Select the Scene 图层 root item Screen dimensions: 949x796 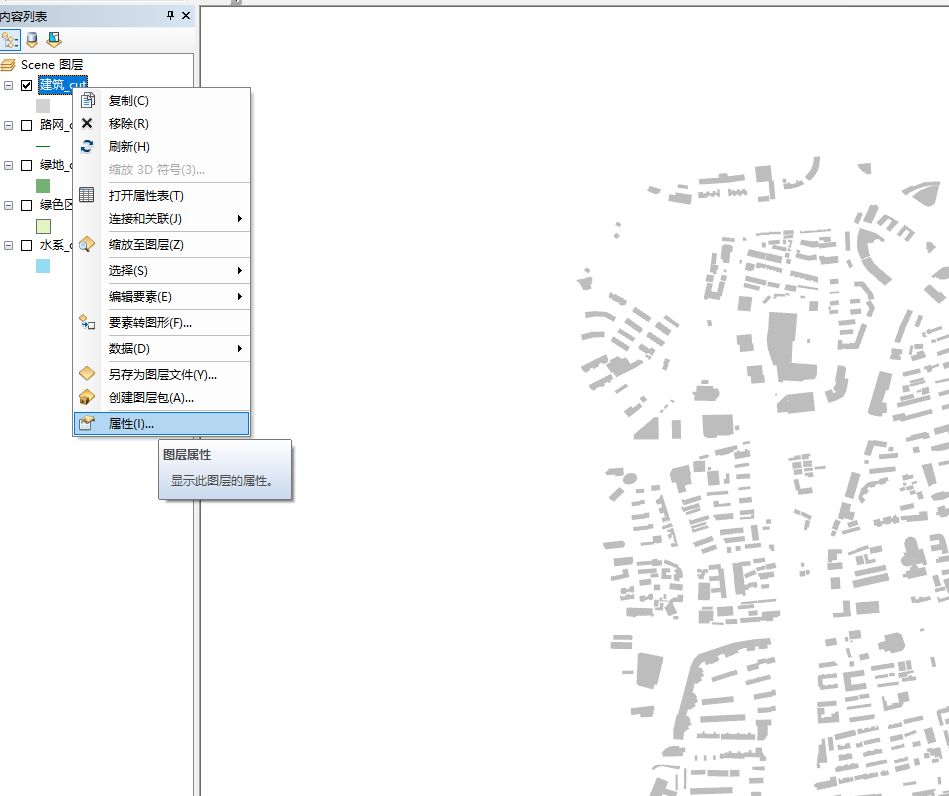click(50, 64)
